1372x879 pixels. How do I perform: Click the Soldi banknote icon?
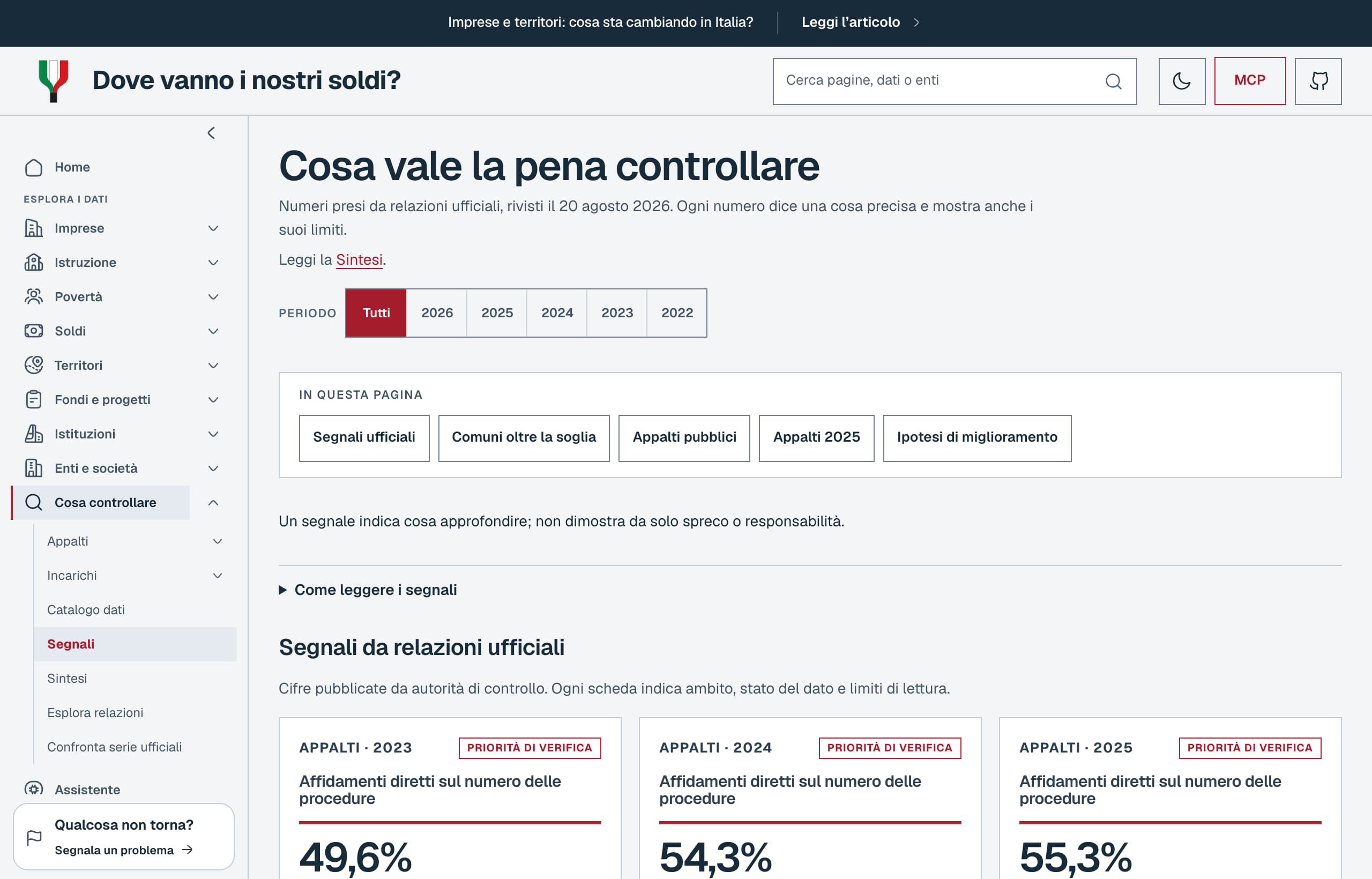point(34,331)
